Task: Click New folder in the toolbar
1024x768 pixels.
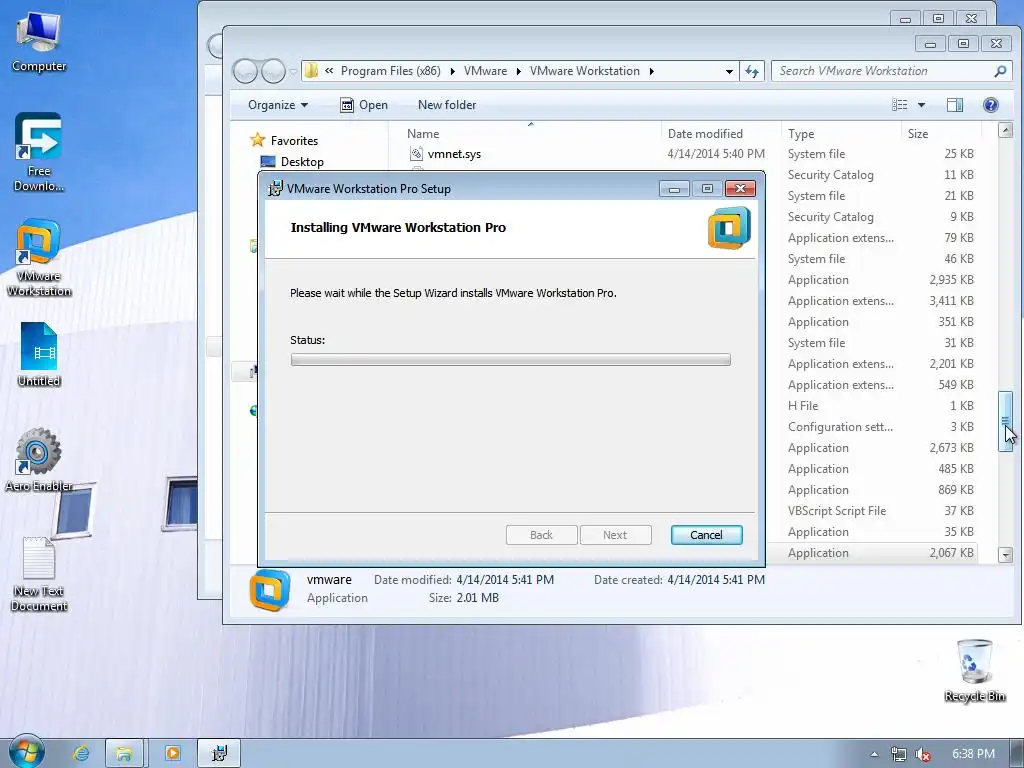Action: coord(447,105)
